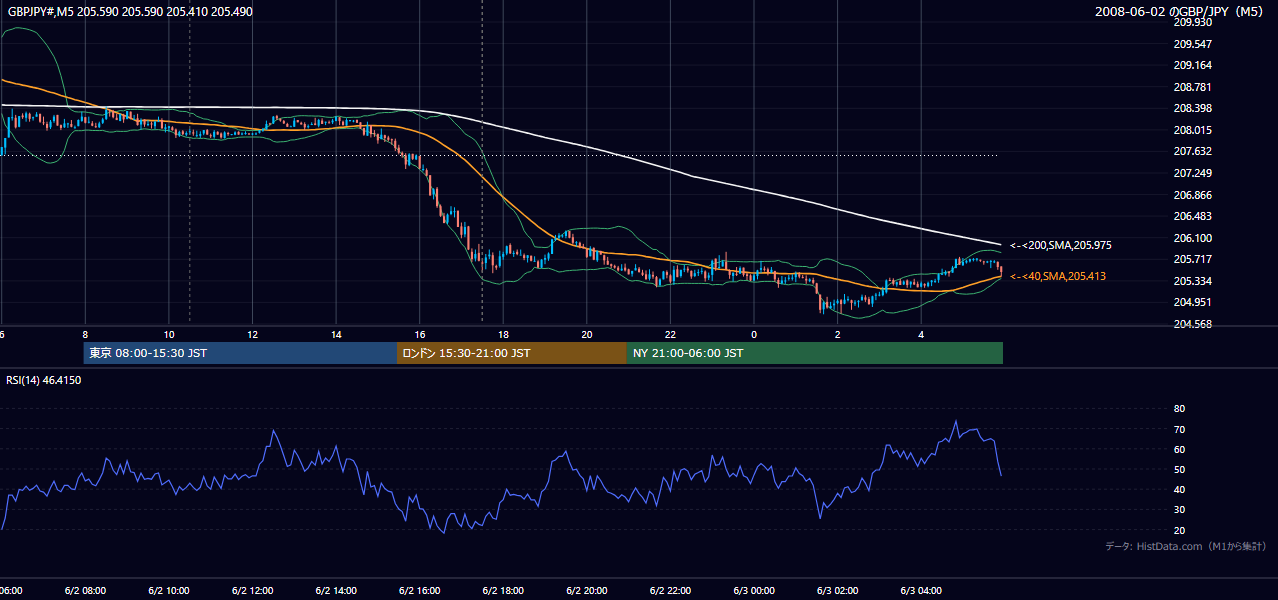Click the bottom time label 6/2 10:00
This screenshot has width=1278, height=600.
[x=168, y=591]
